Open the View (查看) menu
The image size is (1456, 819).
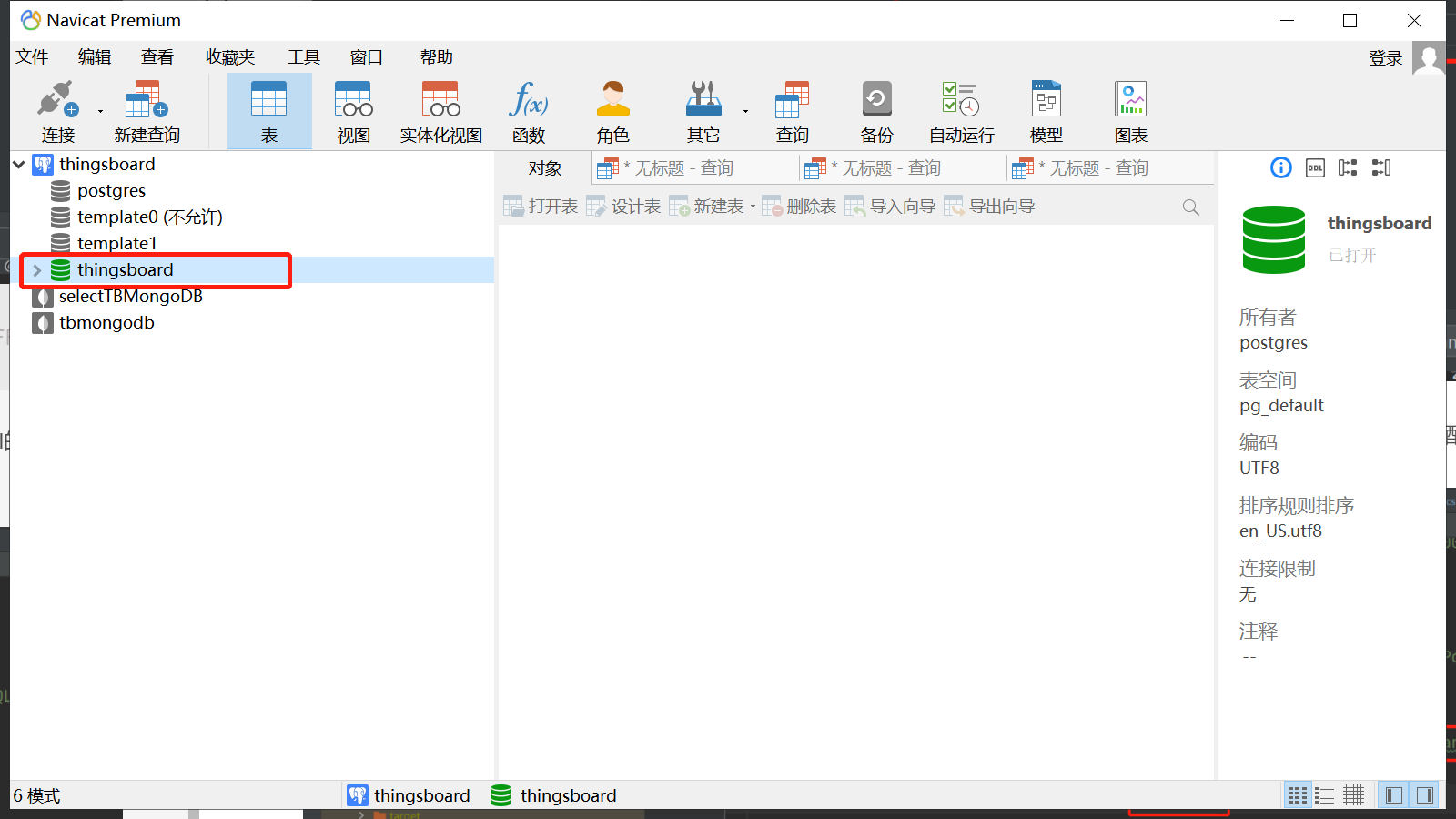pyautogui.click(x=157, y=57)
